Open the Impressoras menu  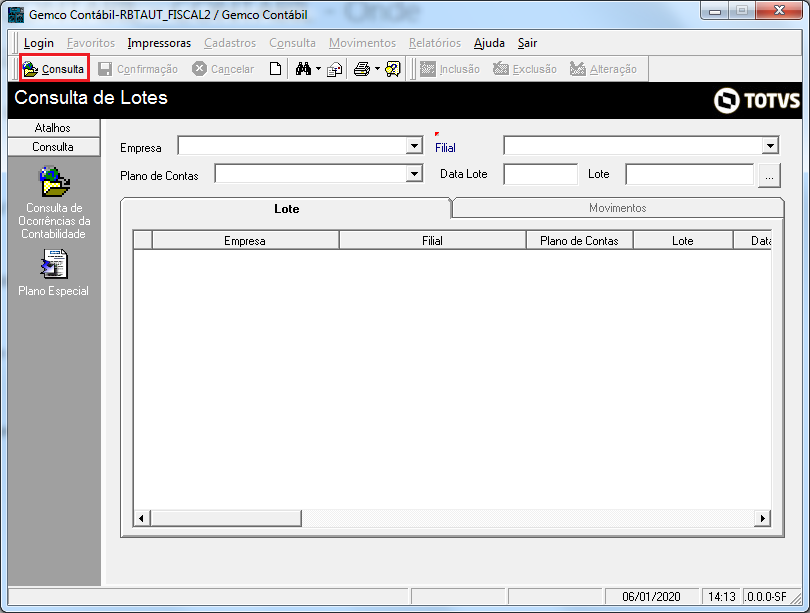pos(159,43)
